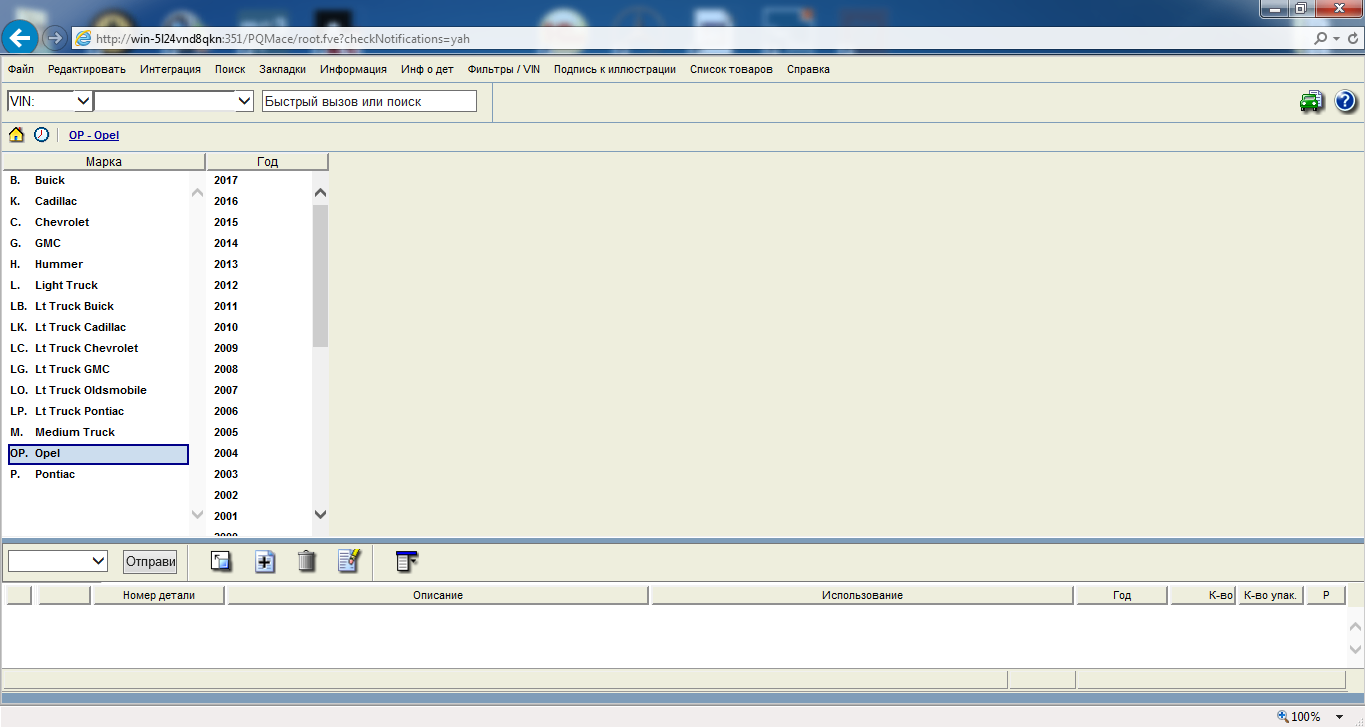Select Lt Truck Buick in the make list

click(x=98, y=306)
